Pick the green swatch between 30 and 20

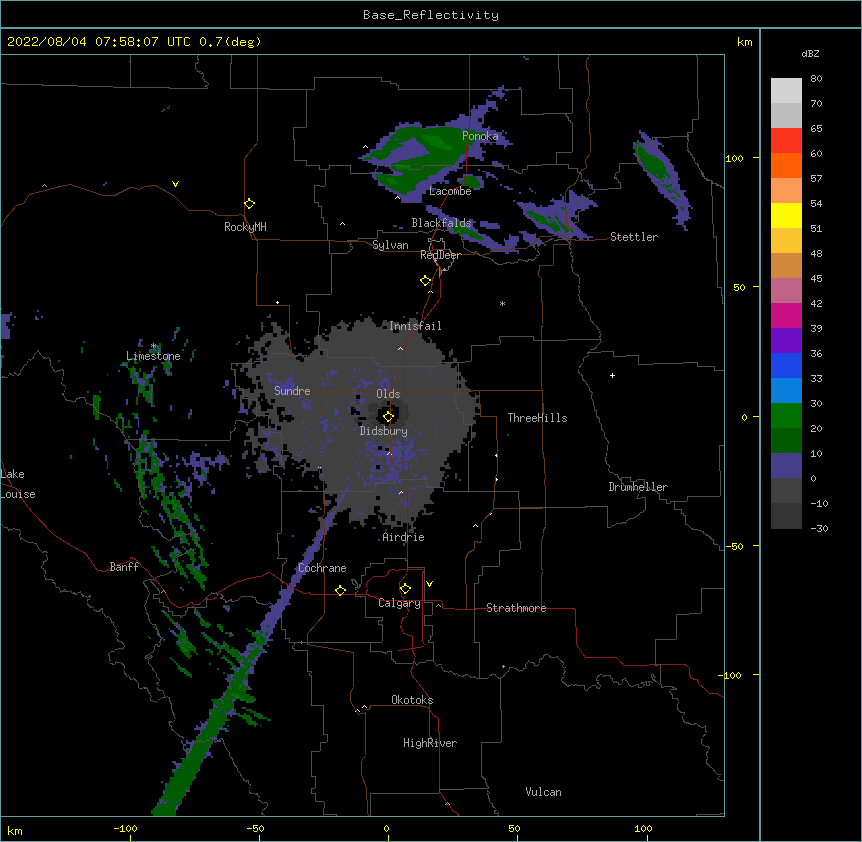pyautogui.click(x=786, y=416)
